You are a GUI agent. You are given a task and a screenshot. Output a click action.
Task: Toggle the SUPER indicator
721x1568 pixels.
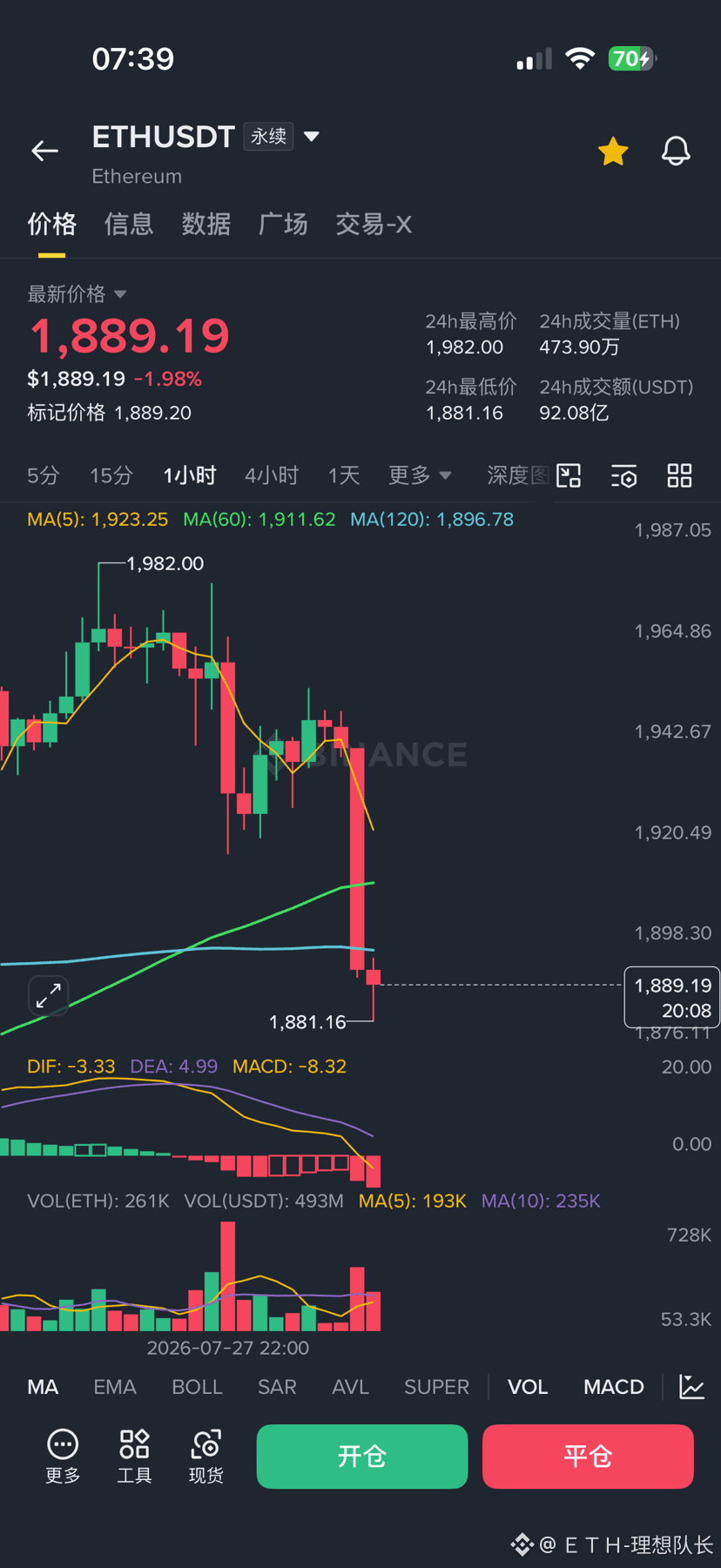[x=436, y=1387]
